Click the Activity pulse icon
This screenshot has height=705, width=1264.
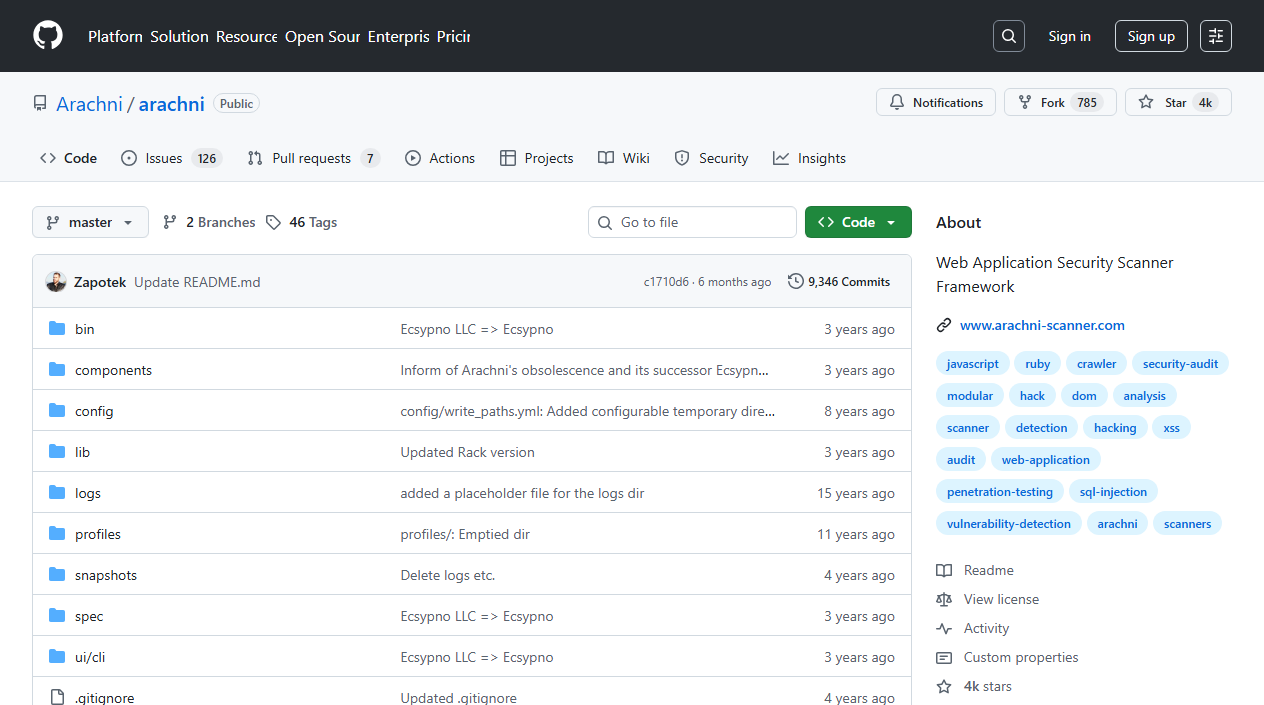(x=944, y=628)
